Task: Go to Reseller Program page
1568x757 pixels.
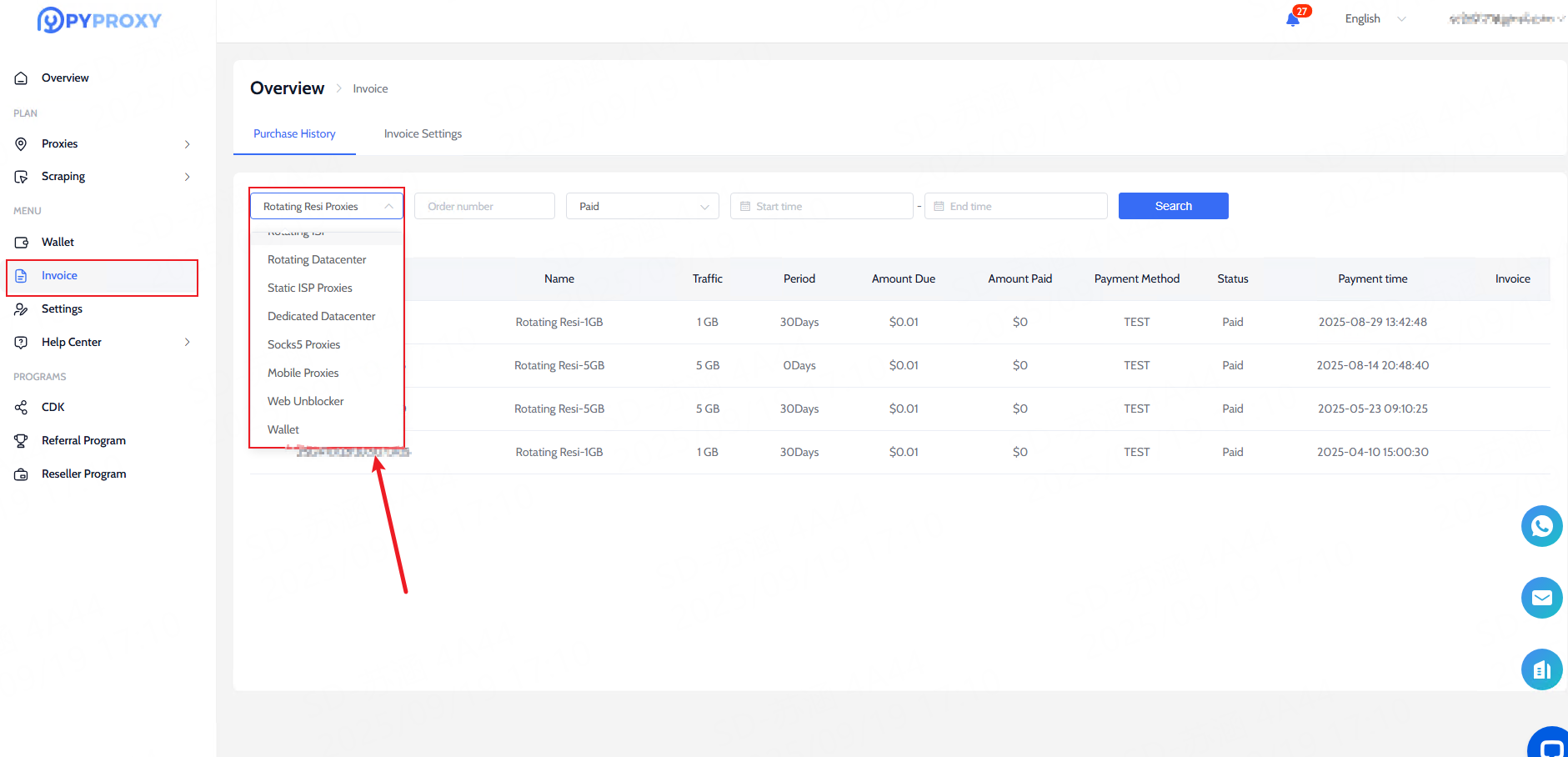Action: [x=83, y=474]
